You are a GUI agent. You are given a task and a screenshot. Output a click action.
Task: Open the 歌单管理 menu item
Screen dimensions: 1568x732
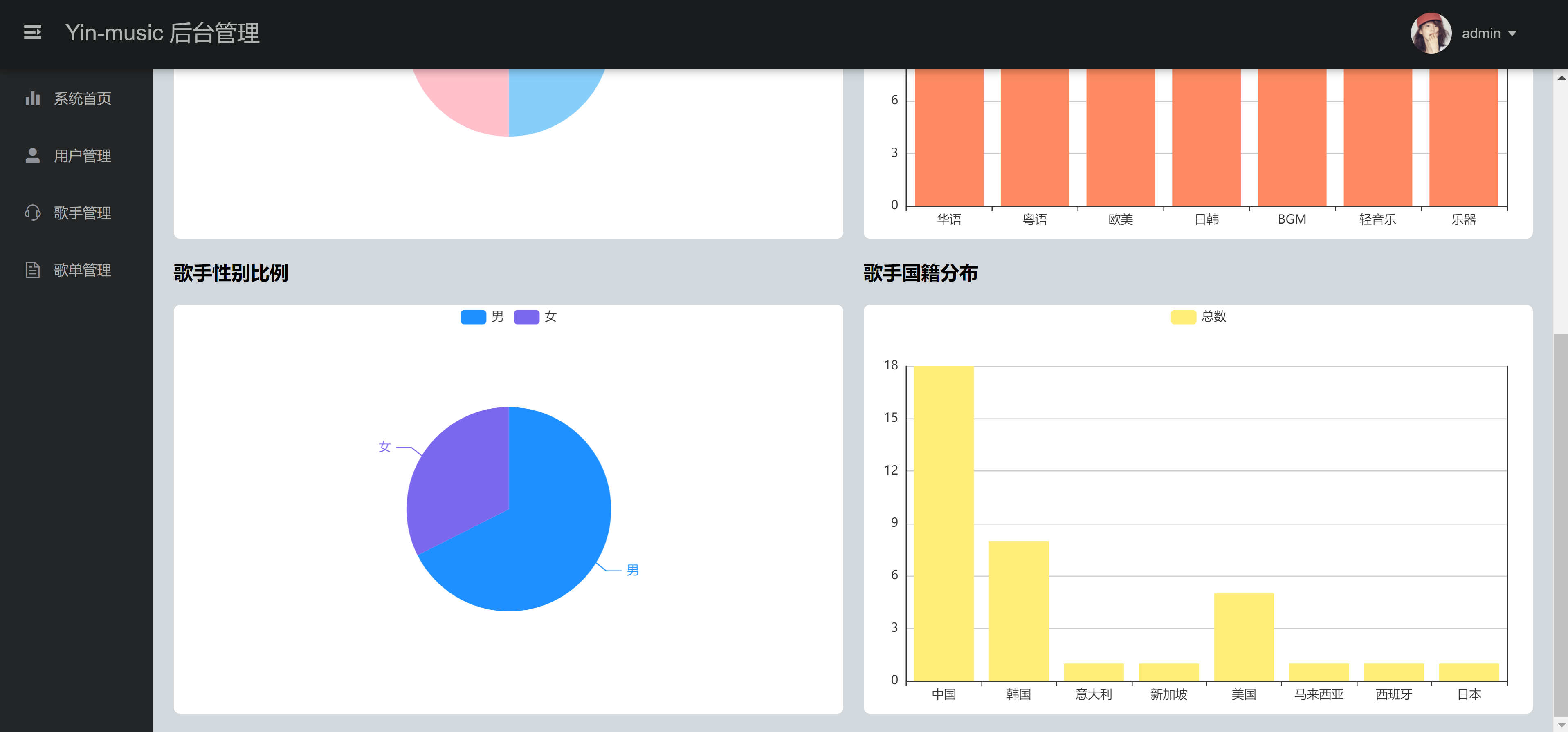(77, 270)
